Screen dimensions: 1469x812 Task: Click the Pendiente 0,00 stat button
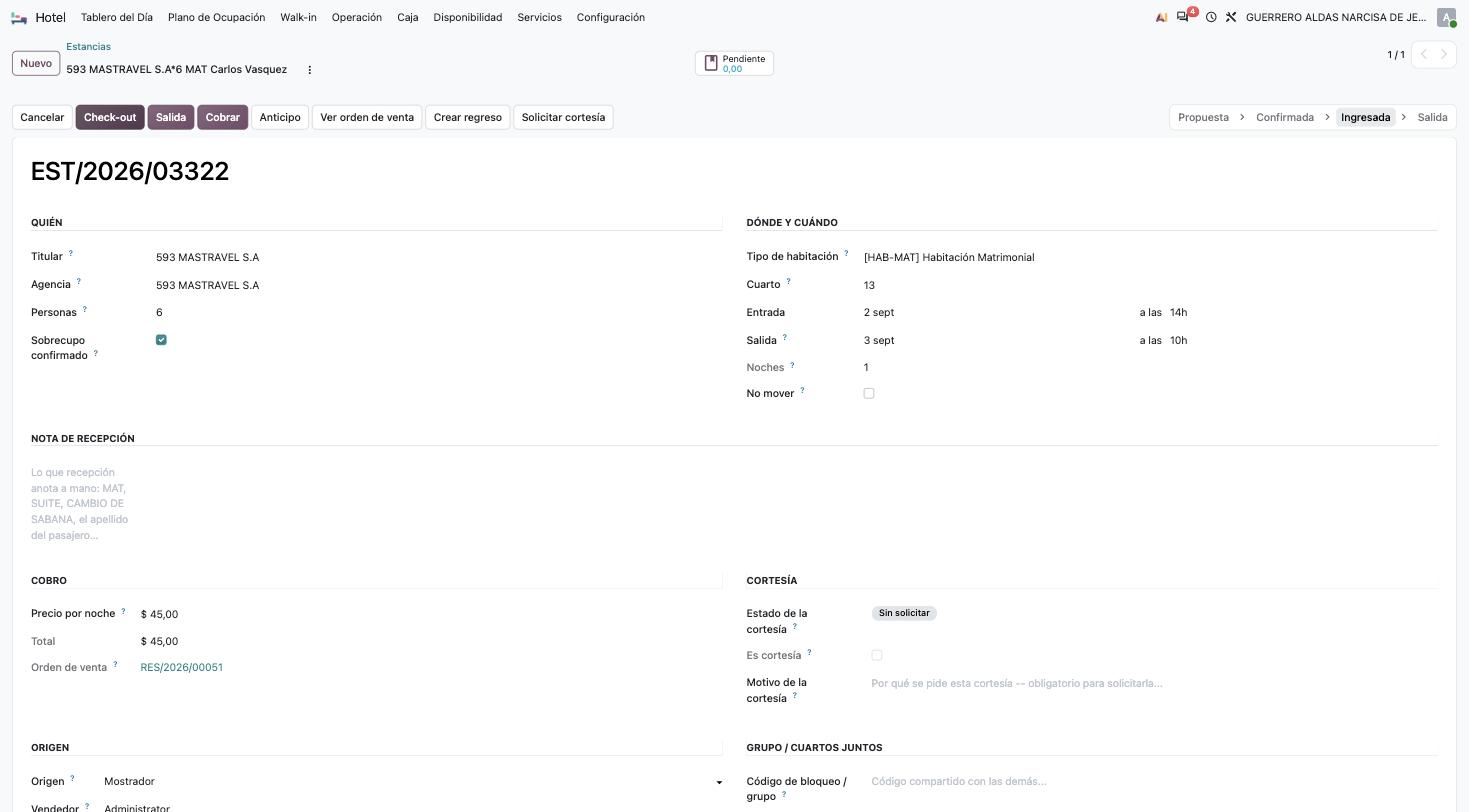(734, 63)
